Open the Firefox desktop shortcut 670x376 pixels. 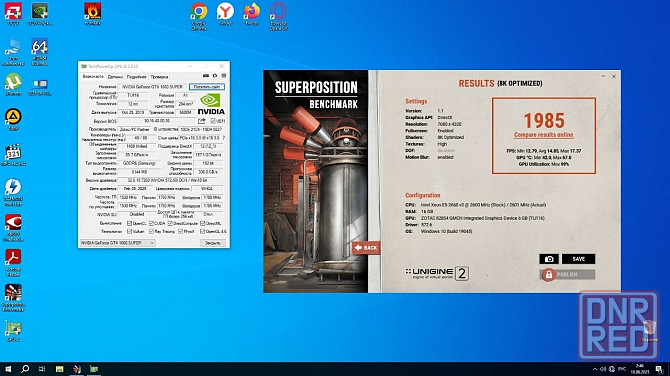pyautogui.click(x=252, y=14)
